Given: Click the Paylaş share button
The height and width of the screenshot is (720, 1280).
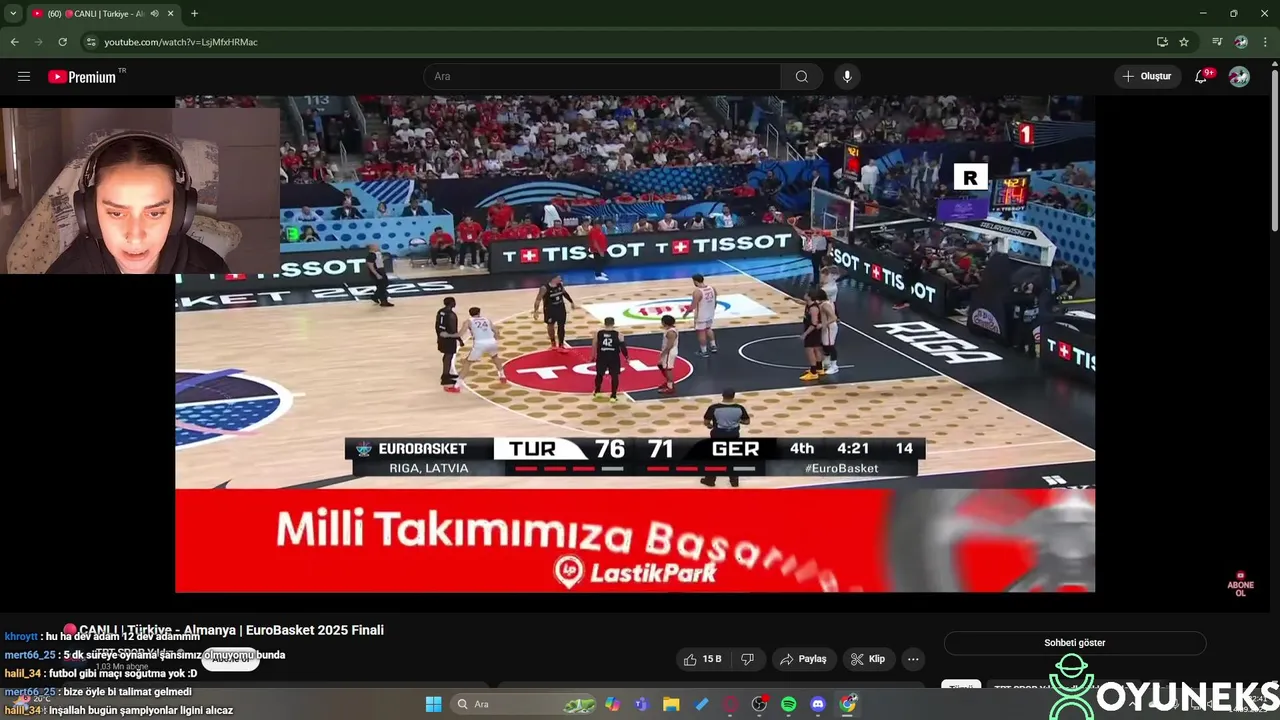Looking at the screenshot, I should [x=803, y=659].
